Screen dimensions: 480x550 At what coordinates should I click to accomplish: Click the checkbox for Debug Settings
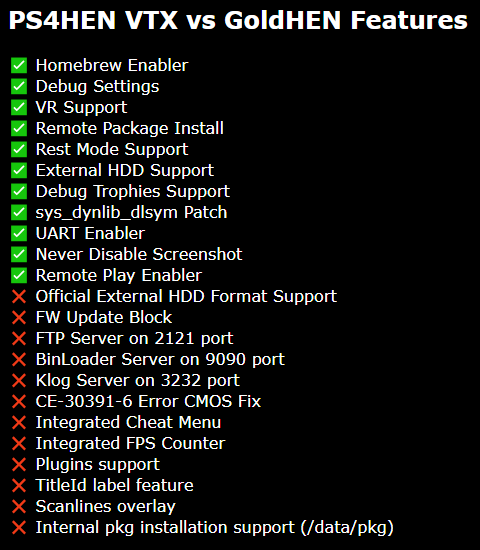pyautogui.click(x=19, y=86)
